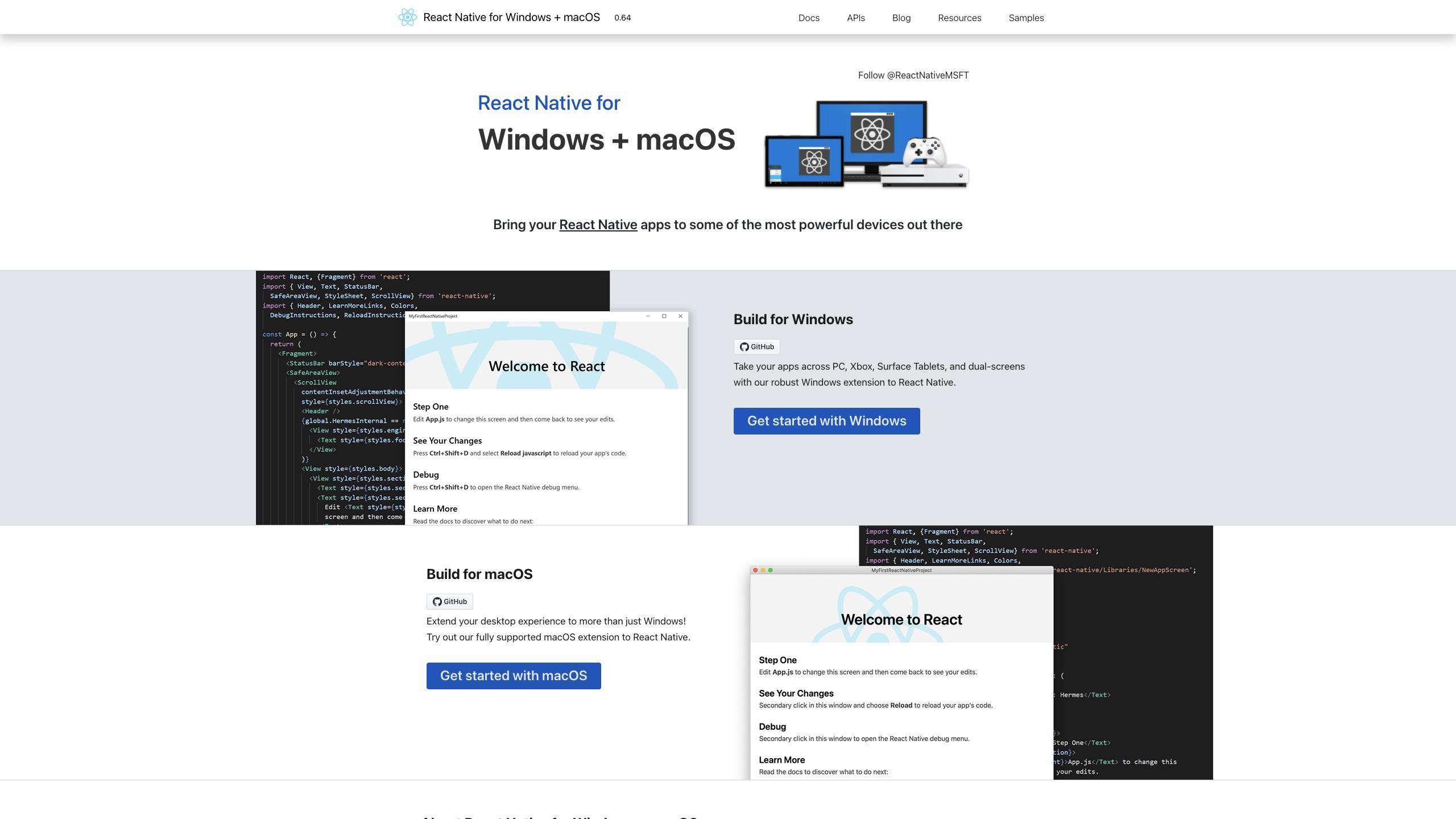Click the Build for macOS heading
Viewport: 1456px width, 819px height.
[479, 574]
